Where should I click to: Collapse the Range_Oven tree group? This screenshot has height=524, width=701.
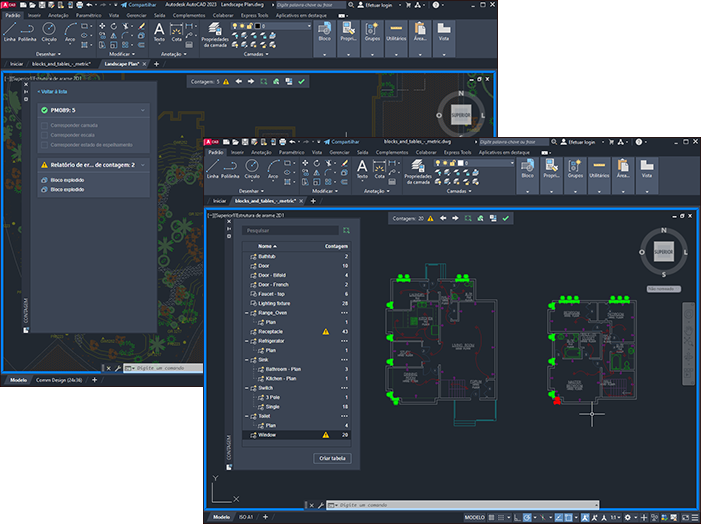[246, 313]
